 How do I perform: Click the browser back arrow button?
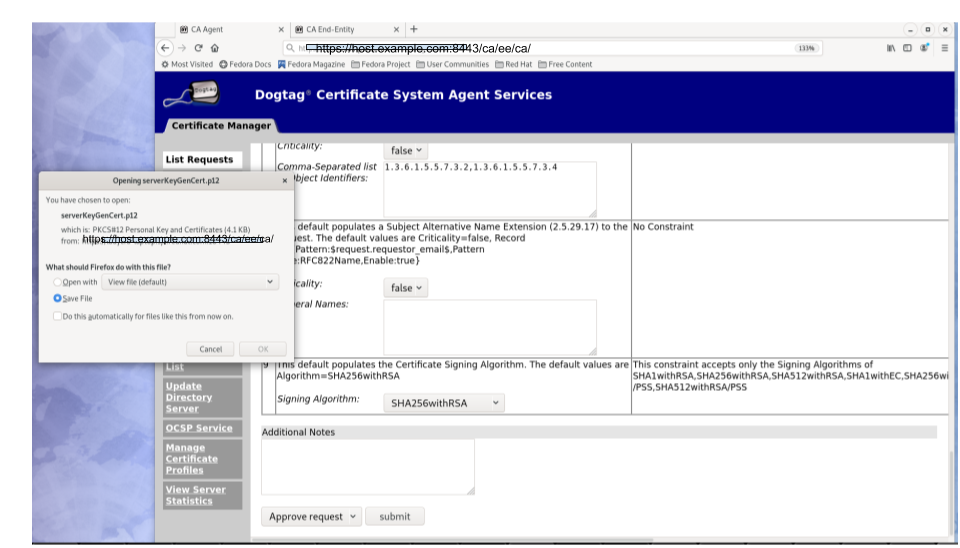click(x=166, y=47)
